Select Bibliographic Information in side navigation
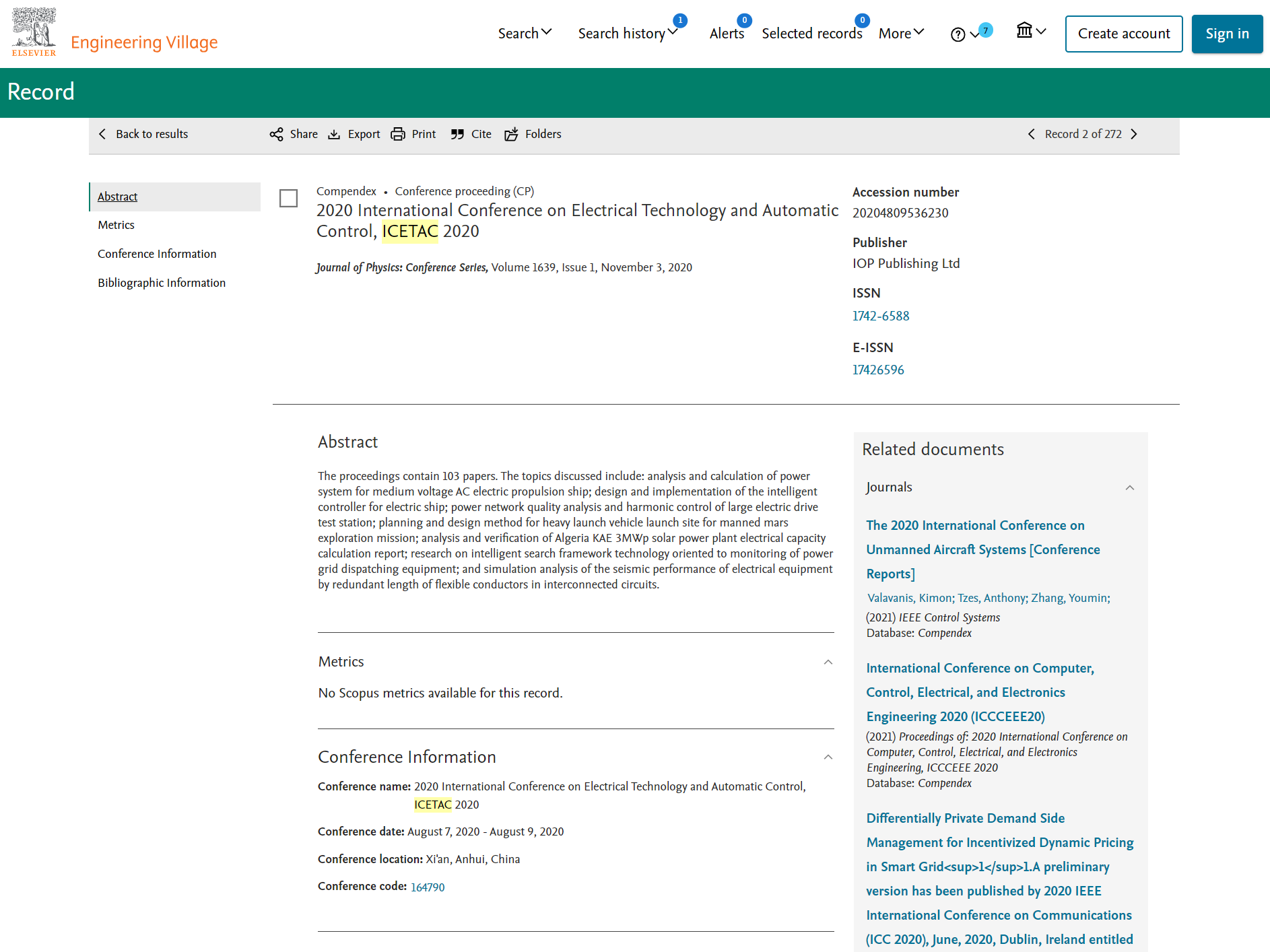The height and width of the screenshot is (952, 1270). pyautogui.click(x=162, y=283)
